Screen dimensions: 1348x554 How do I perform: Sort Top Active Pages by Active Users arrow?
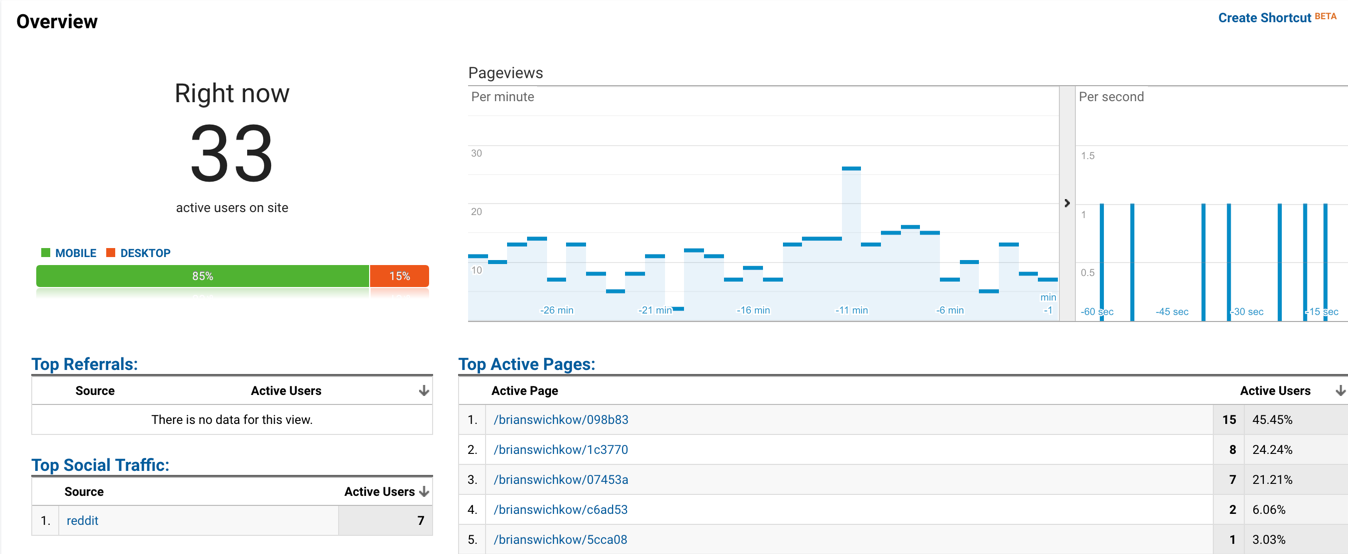1340,391
